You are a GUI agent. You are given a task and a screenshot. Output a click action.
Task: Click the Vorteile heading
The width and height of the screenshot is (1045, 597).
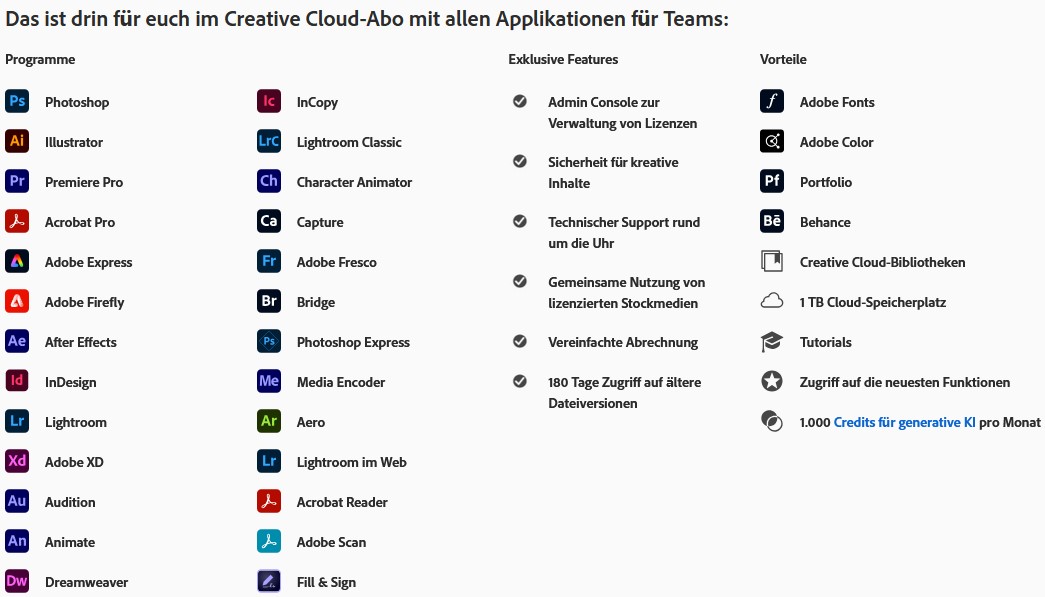coord(783,59)
